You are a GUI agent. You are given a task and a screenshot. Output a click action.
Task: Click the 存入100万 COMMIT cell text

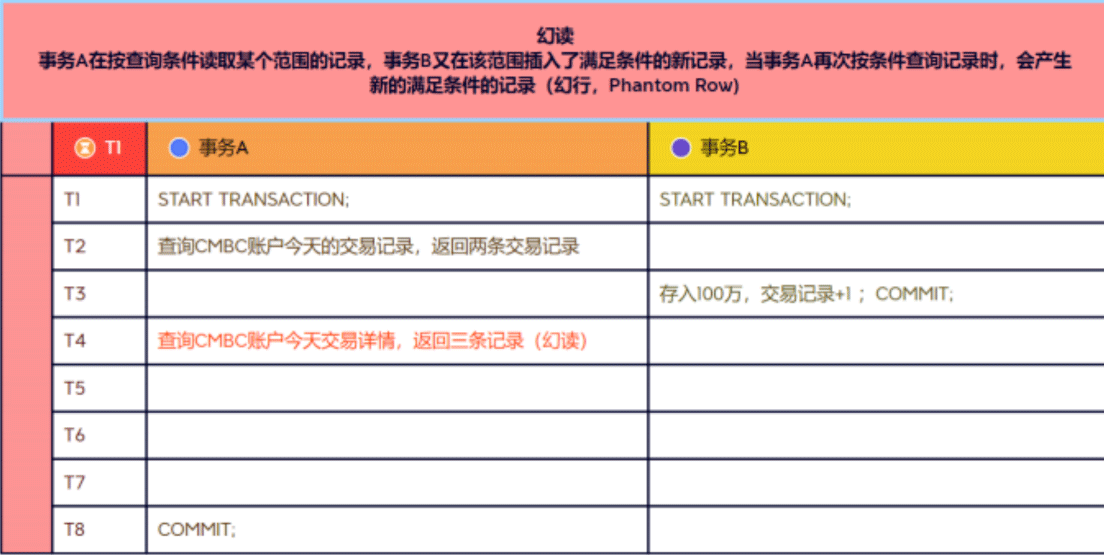[x=806, y=294]
